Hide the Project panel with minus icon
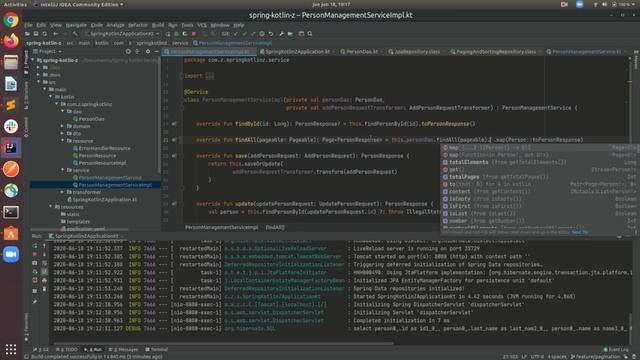This screenshot has width=640, height=360. click(x=156, y=52)
